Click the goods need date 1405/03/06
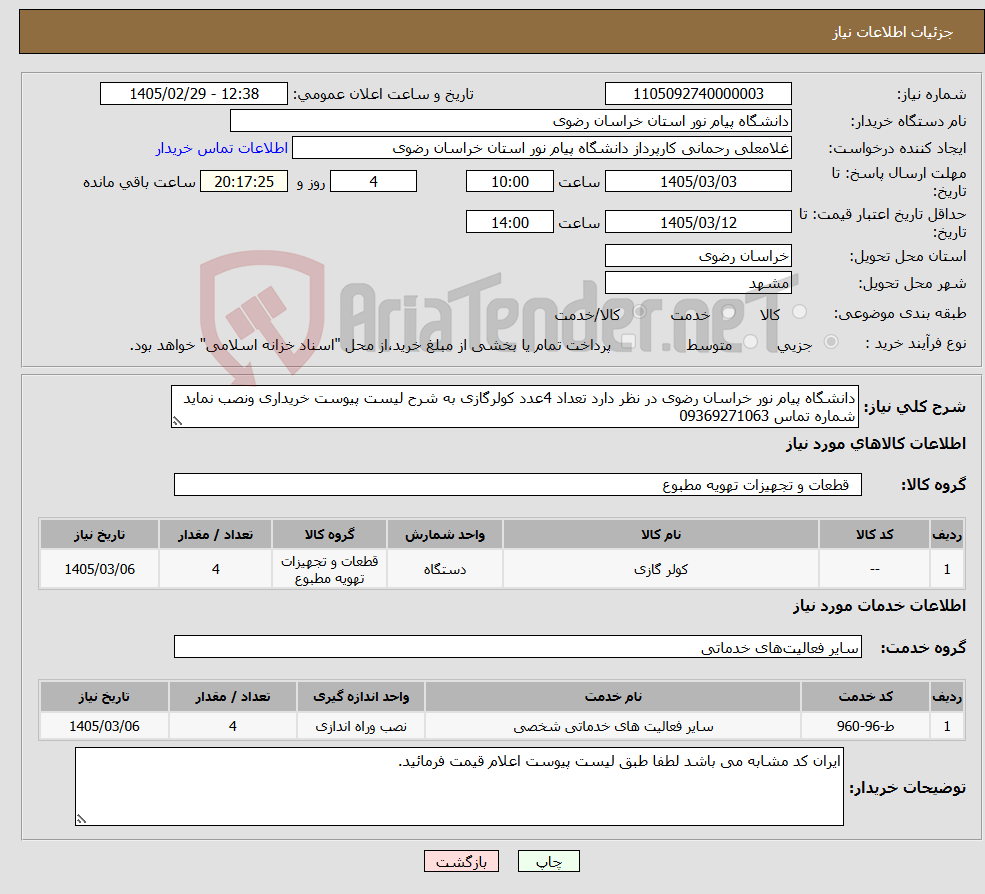 (x=99, y=569)
